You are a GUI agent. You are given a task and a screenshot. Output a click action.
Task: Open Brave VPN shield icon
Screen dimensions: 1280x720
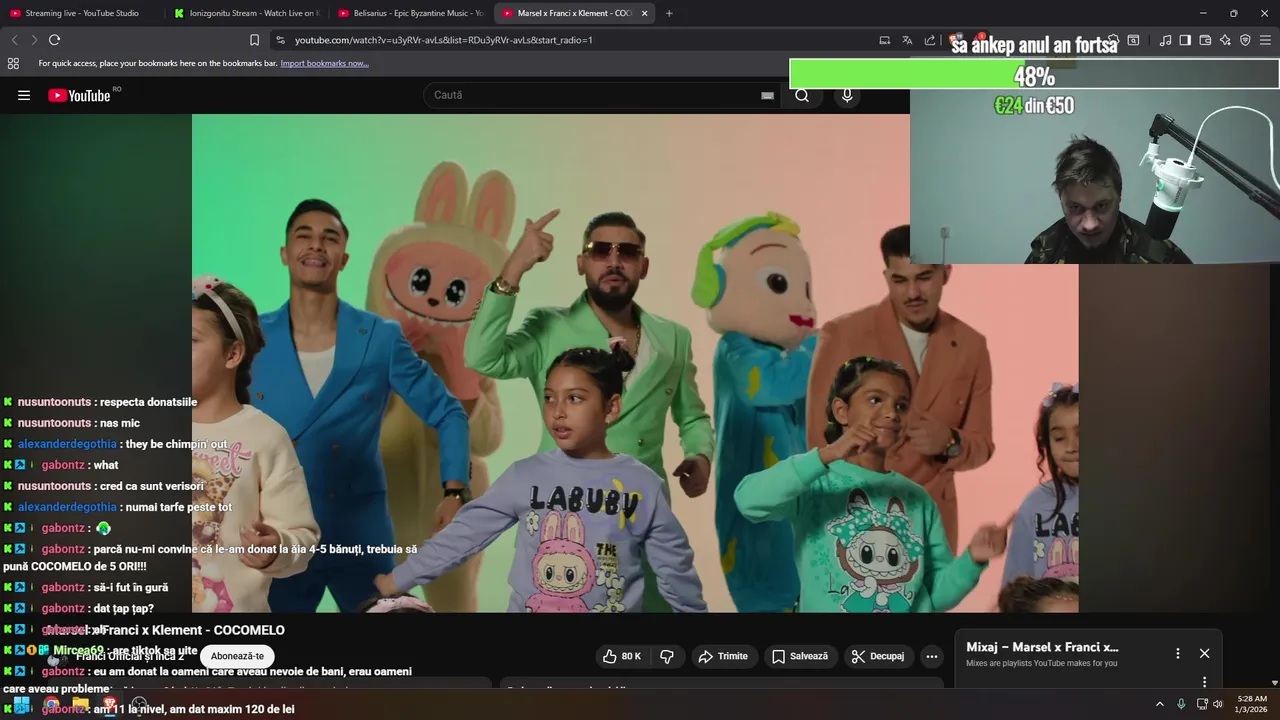point(1245,40)
